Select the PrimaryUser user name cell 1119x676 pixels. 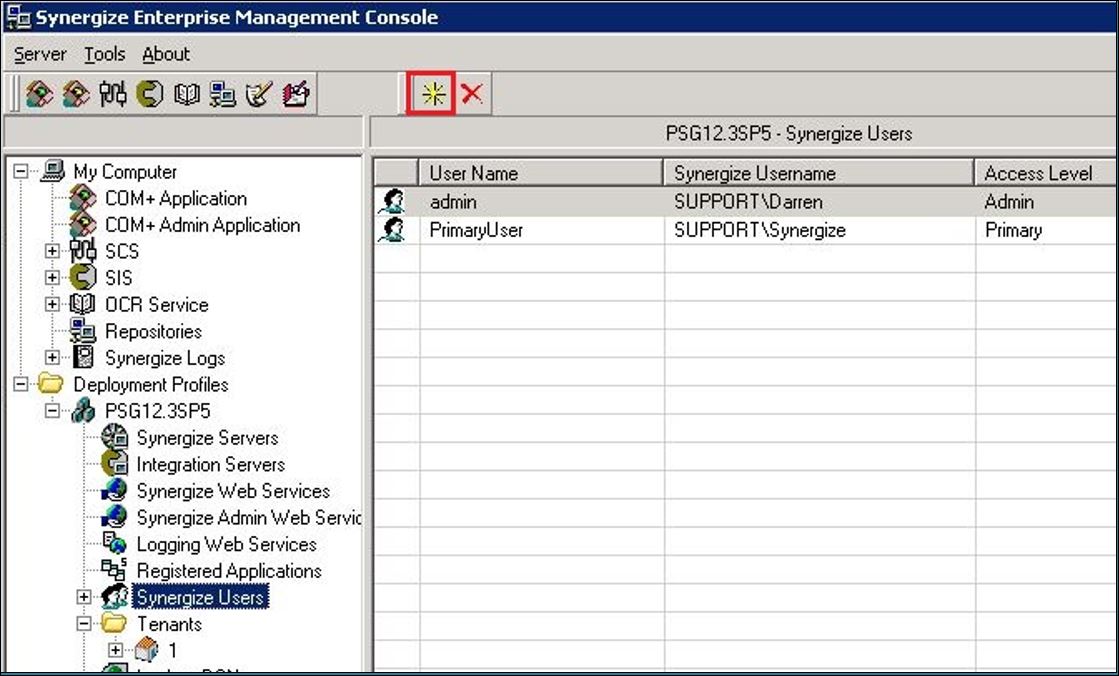click(541, 230)
